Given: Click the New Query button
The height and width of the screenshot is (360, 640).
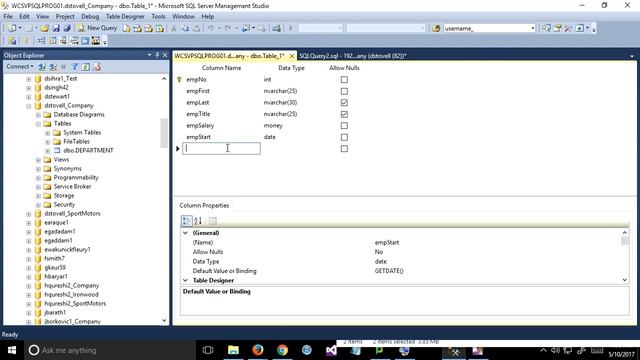Looking at the screenshot, I should coord(97,28).
